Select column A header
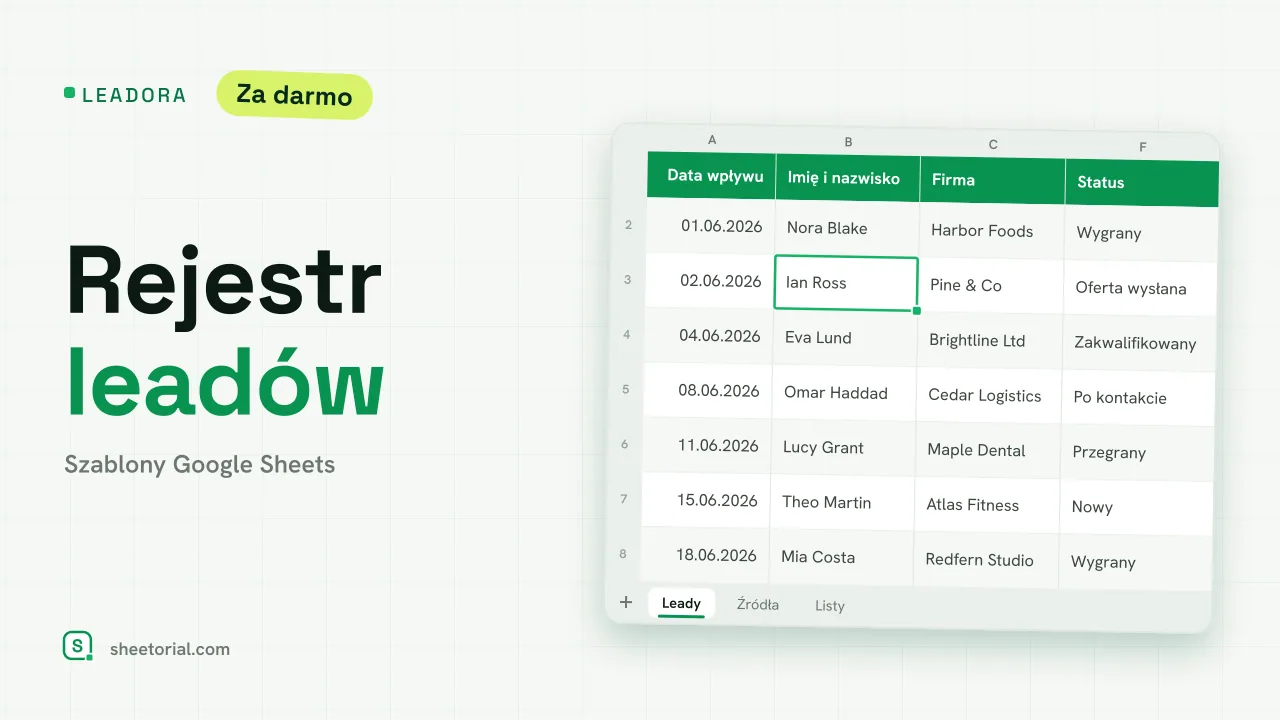Viewport: 1280px width, 720px height. (x=712, y=140)
